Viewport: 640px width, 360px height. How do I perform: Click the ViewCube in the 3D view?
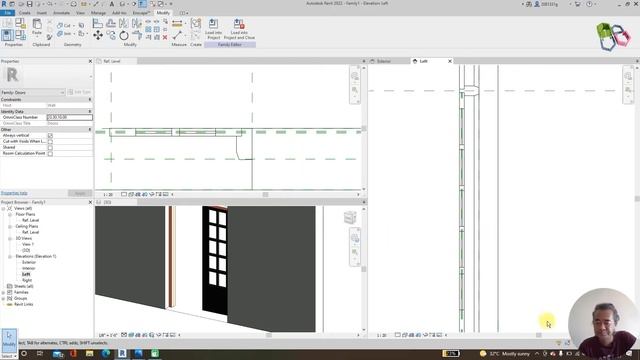[350, 218]
